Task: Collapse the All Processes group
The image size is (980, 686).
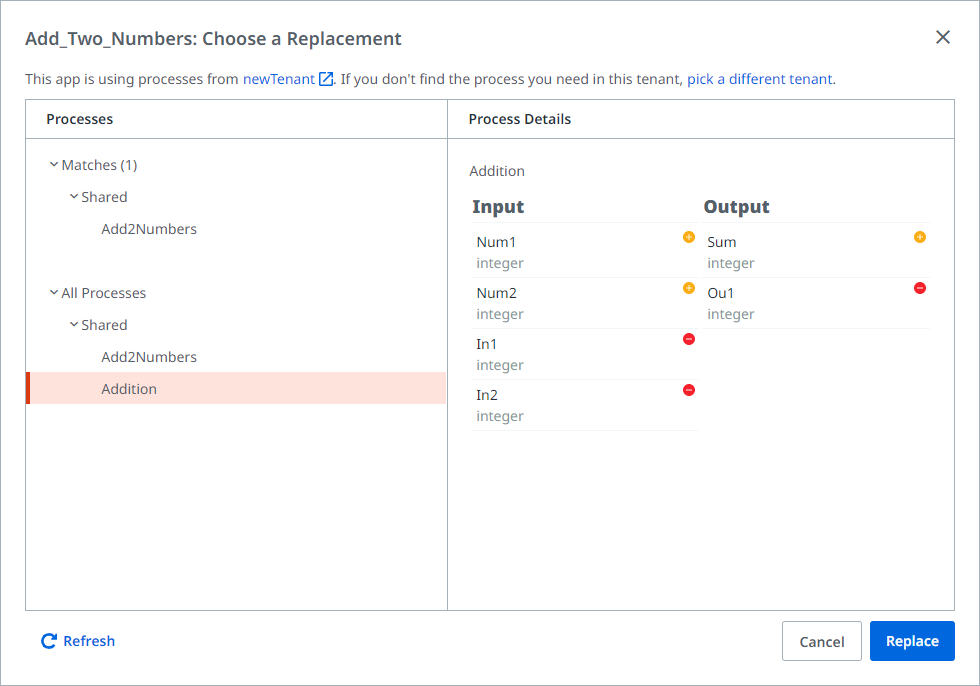Action: click(54, 293)
